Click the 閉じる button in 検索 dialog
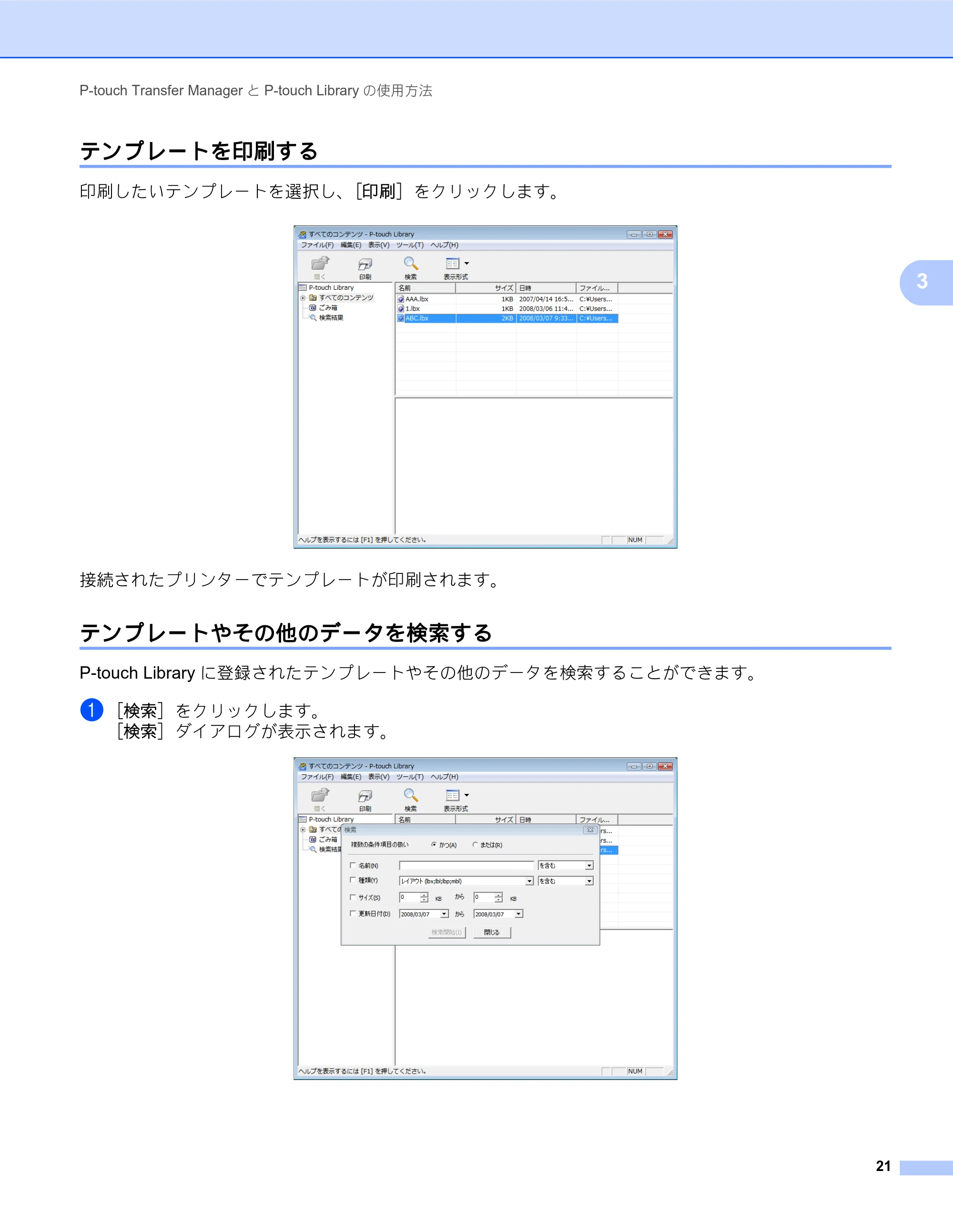The image size is (953, 1232). [x=492, y=933]
